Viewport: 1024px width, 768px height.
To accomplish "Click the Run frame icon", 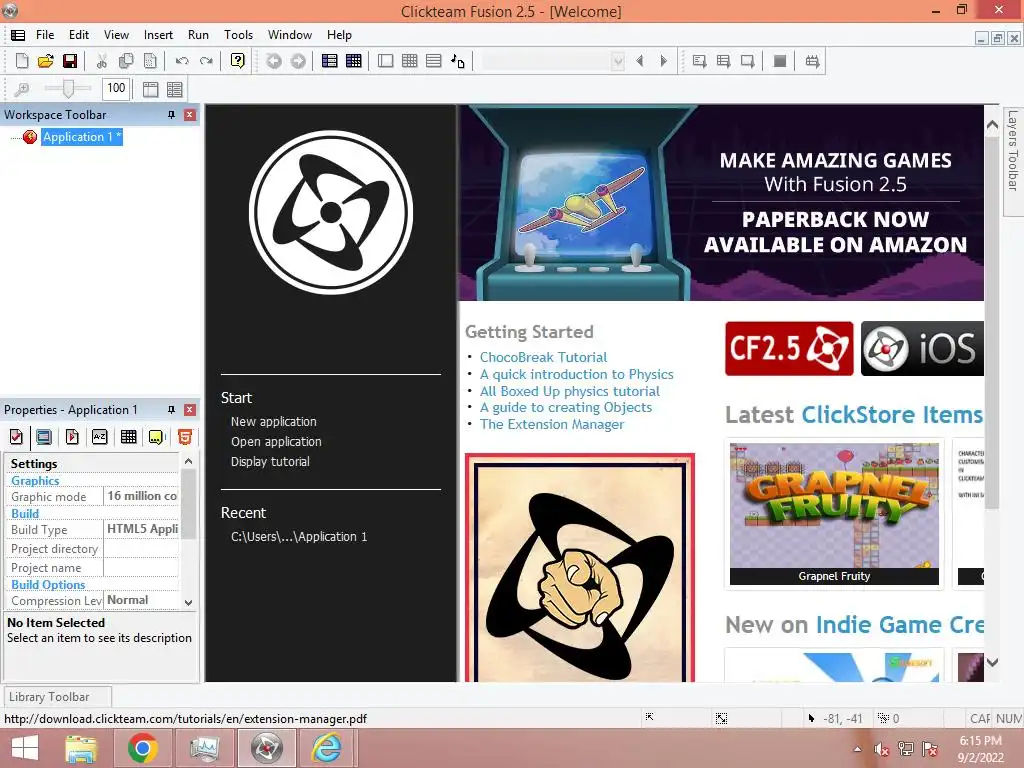I will click(x=748, y=61).
